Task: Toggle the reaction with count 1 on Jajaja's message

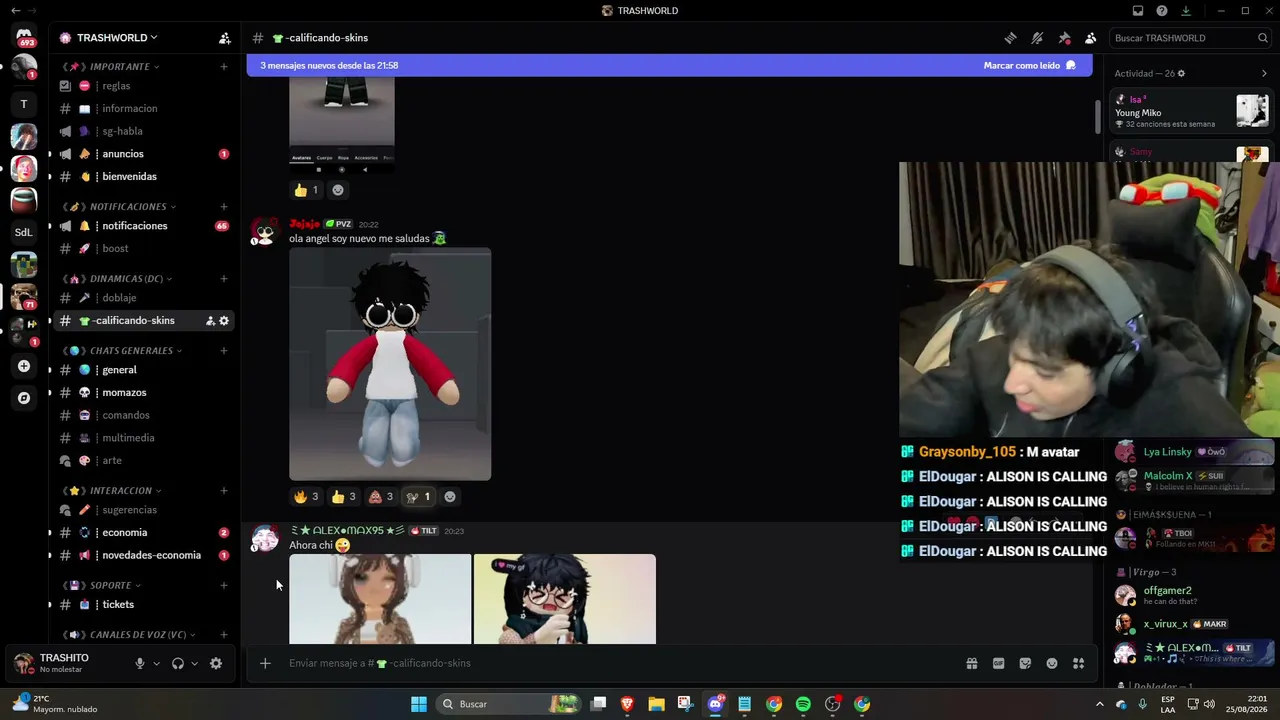Action: pos(418,497)
